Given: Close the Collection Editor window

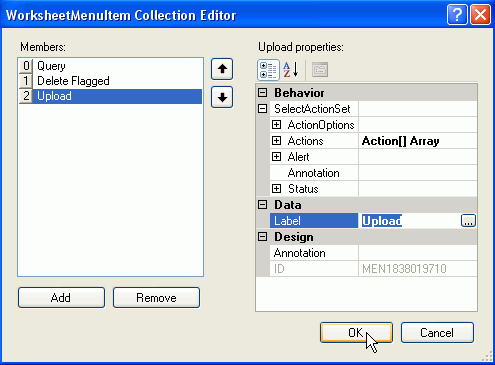Looking at the screenshot, I should pyautogui.click(x=480, y=15).
